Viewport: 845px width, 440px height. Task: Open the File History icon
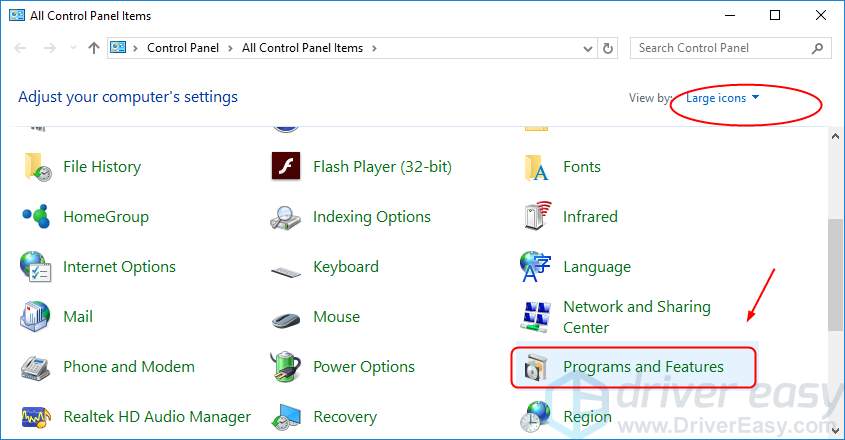(36, 167)
